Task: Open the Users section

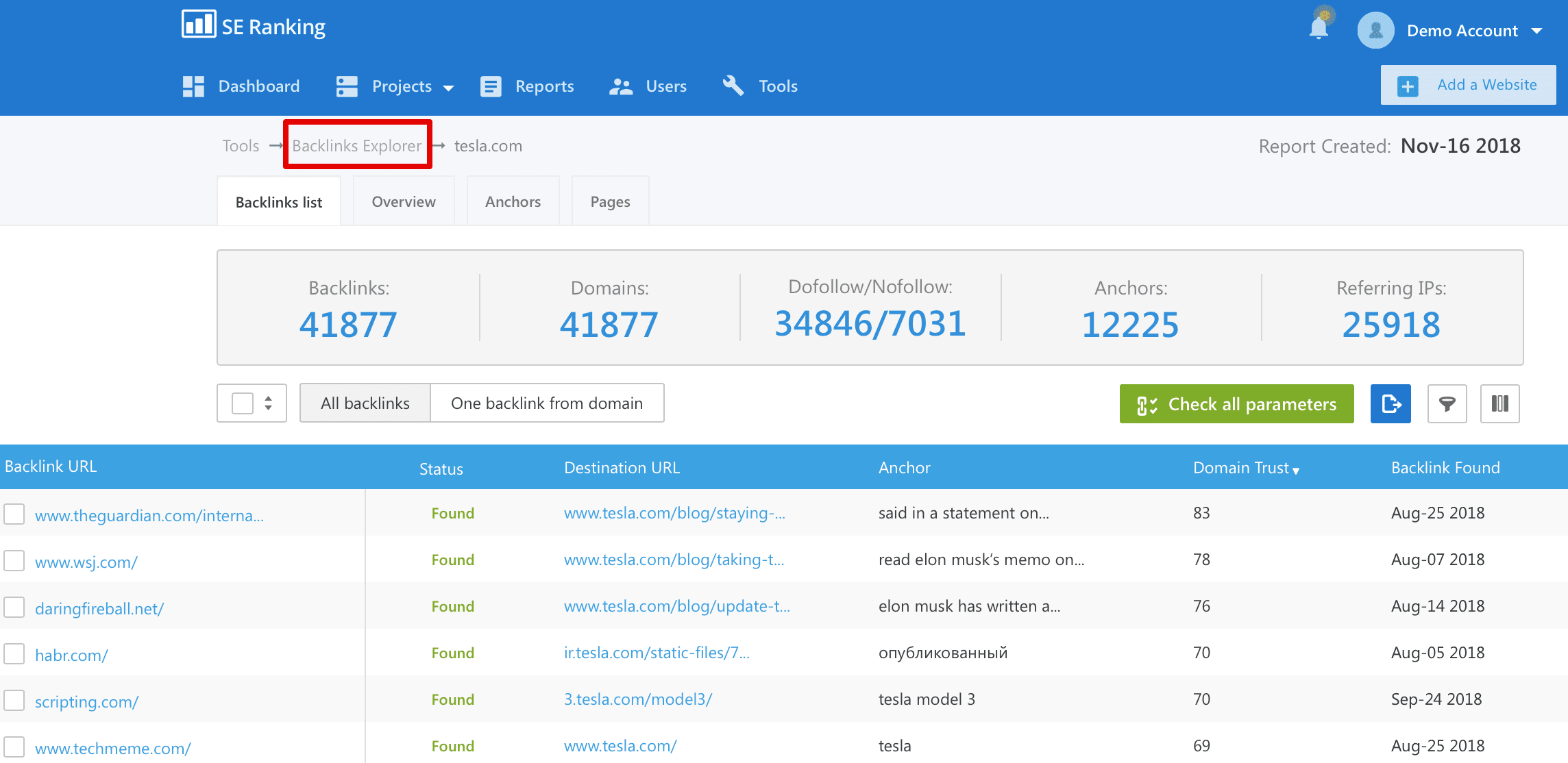Action: [x=648, y=86]
